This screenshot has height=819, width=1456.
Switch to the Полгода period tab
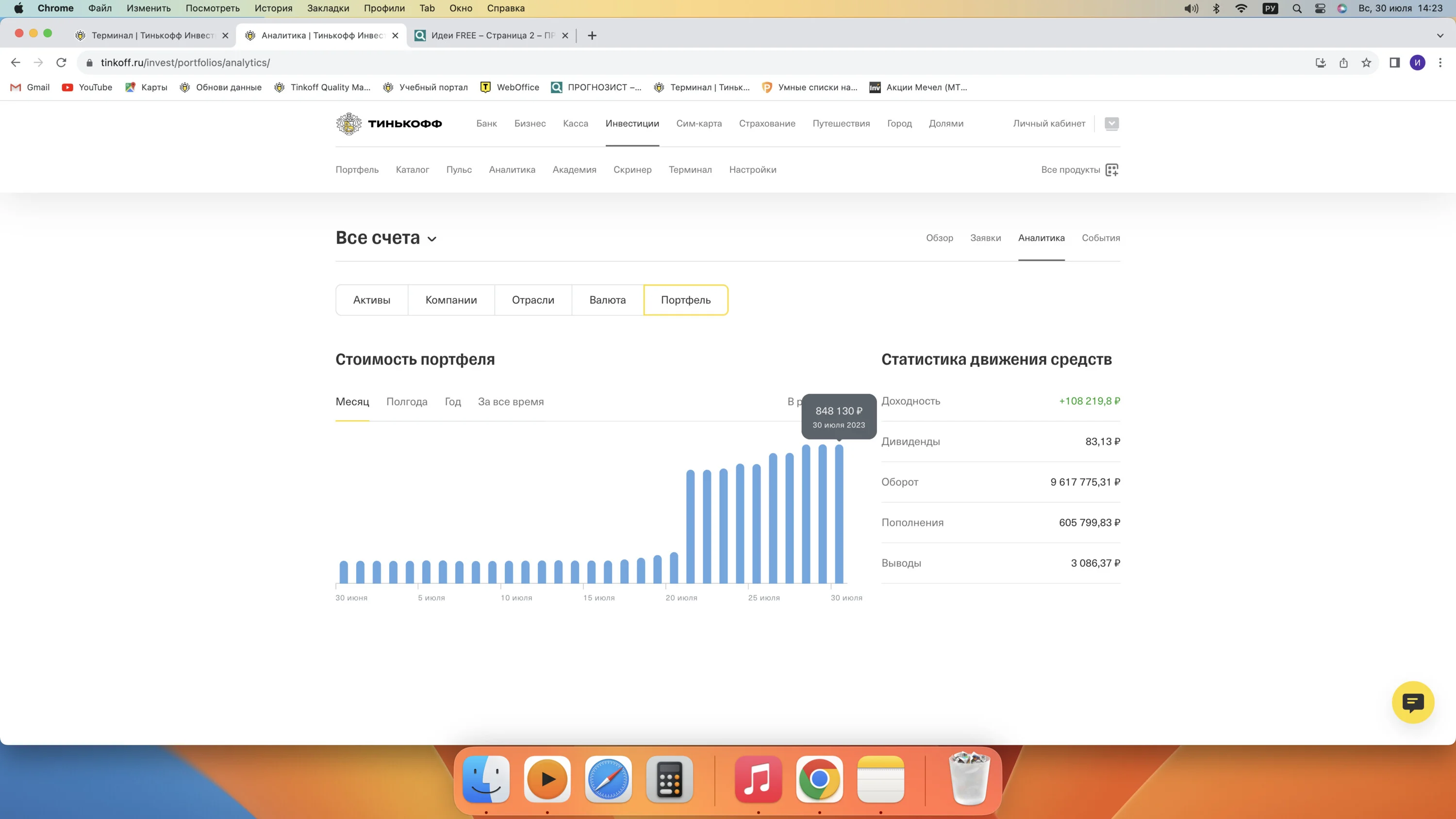coord(406,402)
